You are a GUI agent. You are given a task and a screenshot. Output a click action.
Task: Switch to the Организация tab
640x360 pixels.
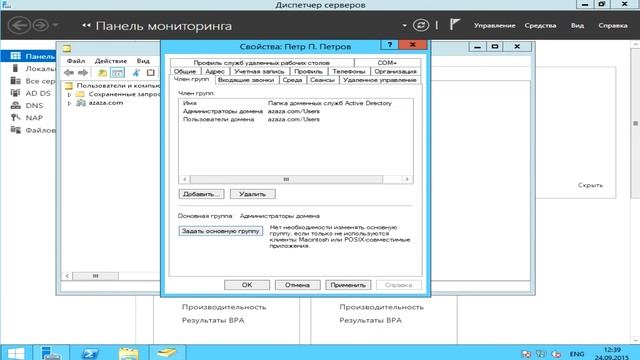point(395,71)
